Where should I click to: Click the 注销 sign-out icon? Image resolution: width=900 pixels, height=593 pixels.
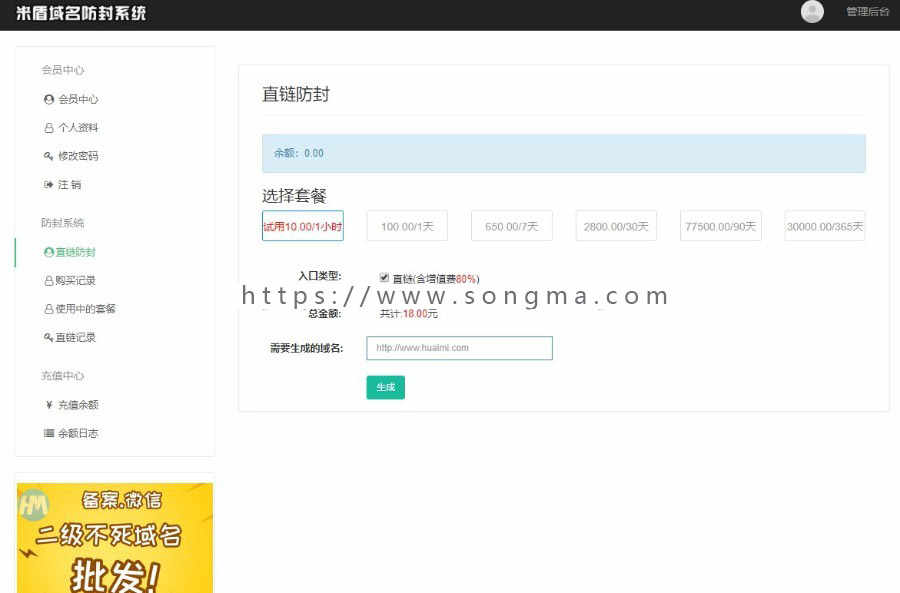coord(49,185)
